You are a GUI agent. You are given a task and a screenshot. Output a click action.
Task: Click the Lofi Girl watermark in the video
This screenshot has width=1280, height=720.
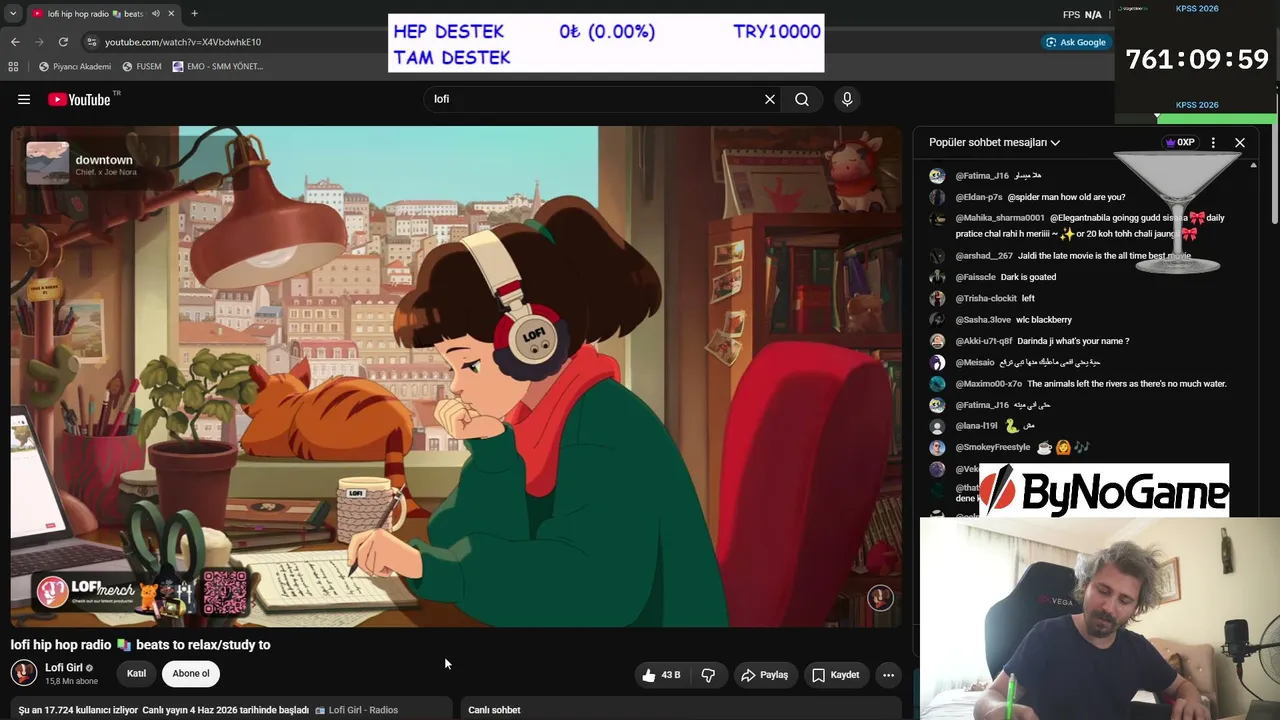880,598
